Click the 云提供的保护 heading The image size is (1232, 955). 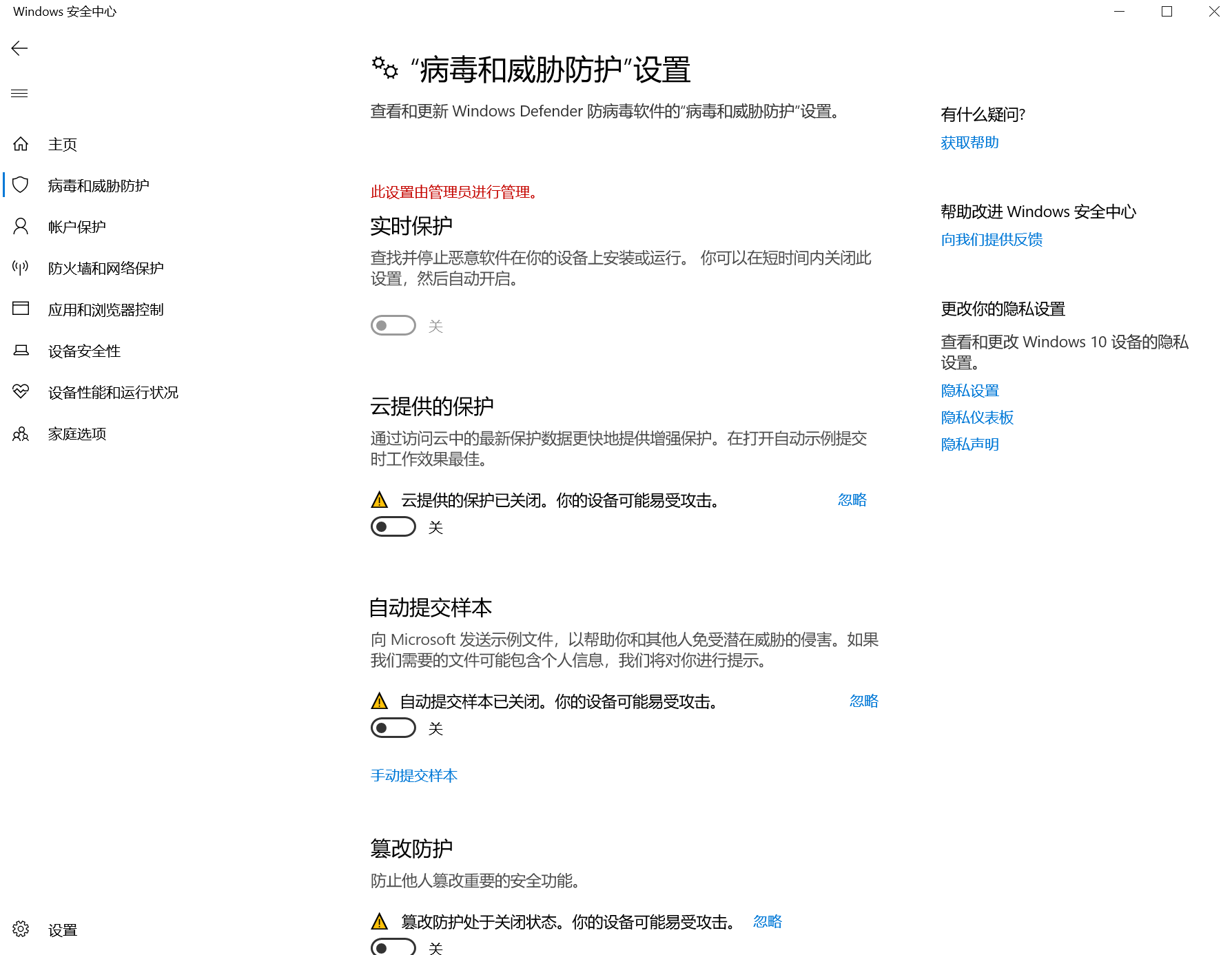[432, 407]
